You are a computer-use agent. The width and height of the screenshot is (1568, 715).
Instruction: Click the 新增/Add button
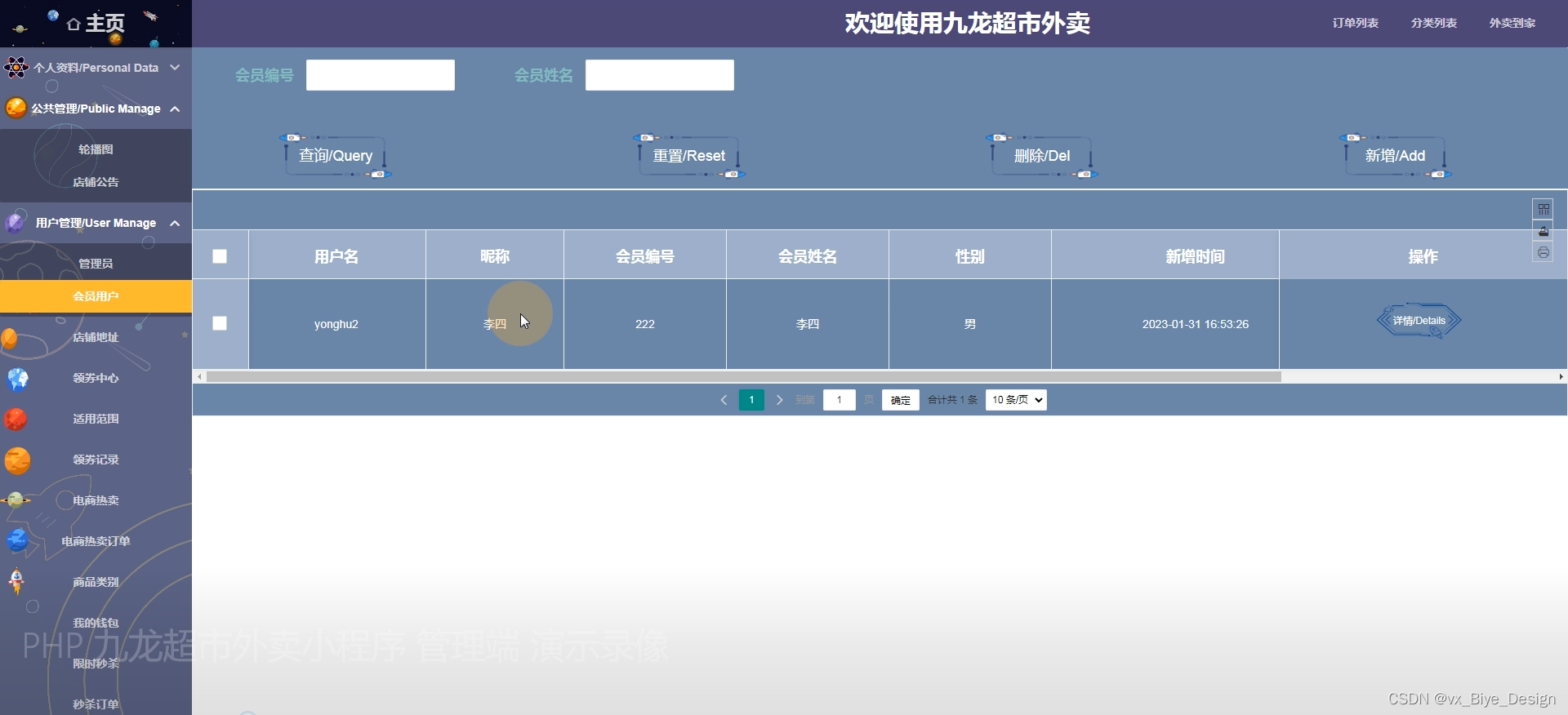pos(1395,156)
